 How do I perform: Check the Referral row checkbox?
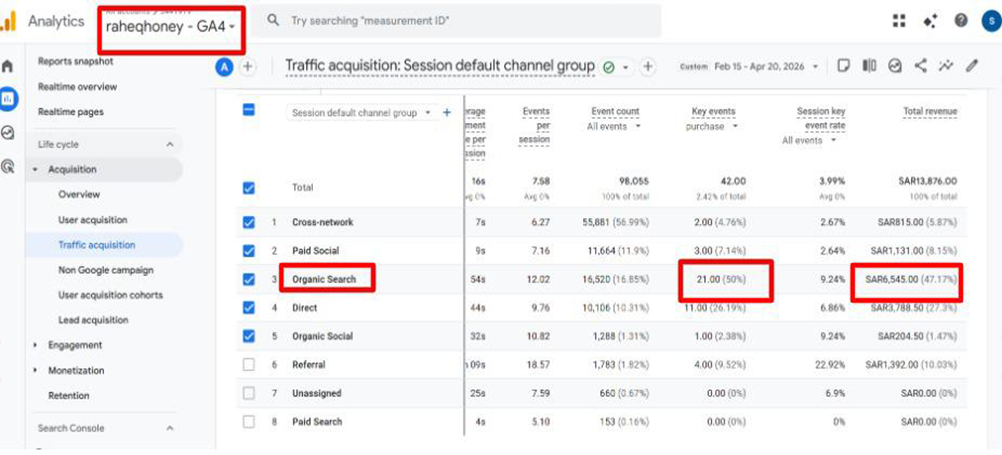point(249,365)
